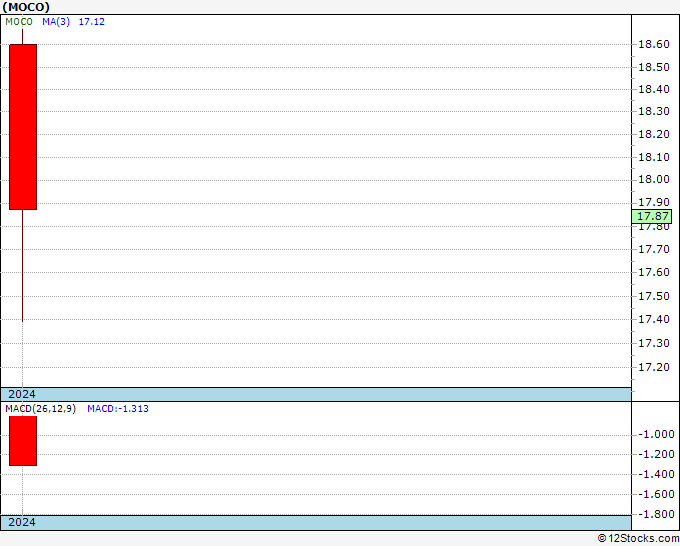Click the MACD:-1.313 value readout
The width and height of the screenshot is (680, 546).
point(118,409)
